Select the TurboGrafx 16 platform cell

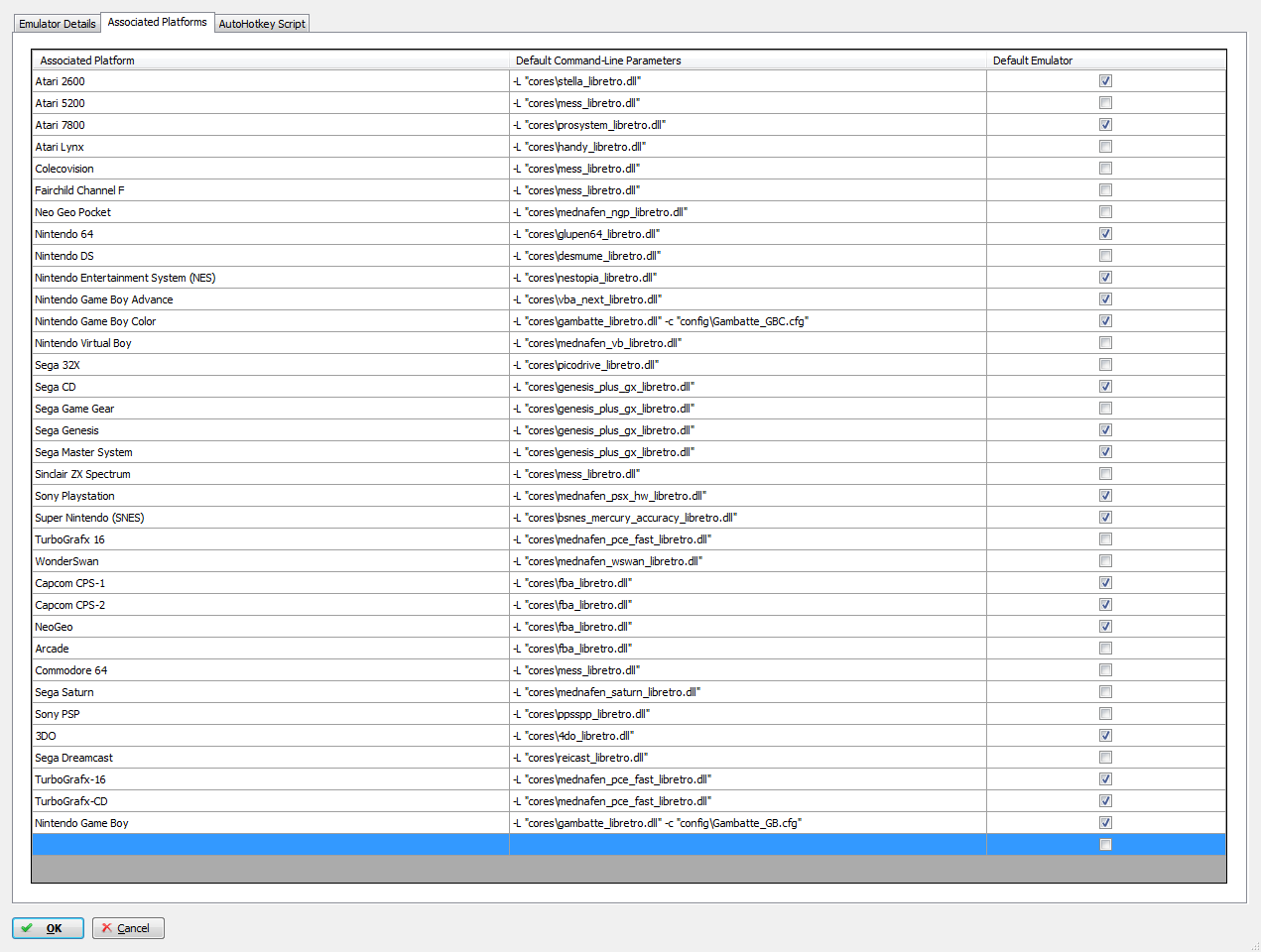pos(271,539)
